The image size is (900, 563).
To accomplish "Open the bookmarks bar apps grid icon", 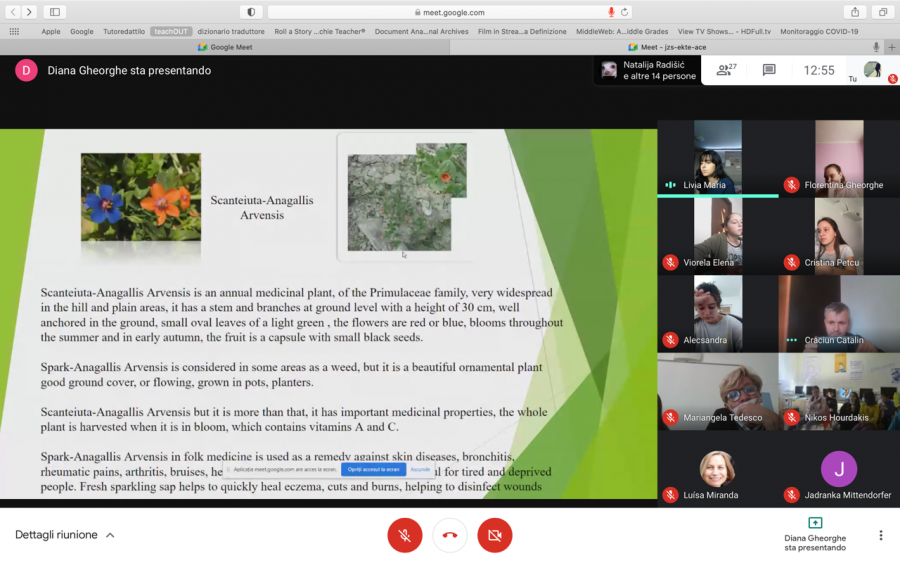I will 14,31.
